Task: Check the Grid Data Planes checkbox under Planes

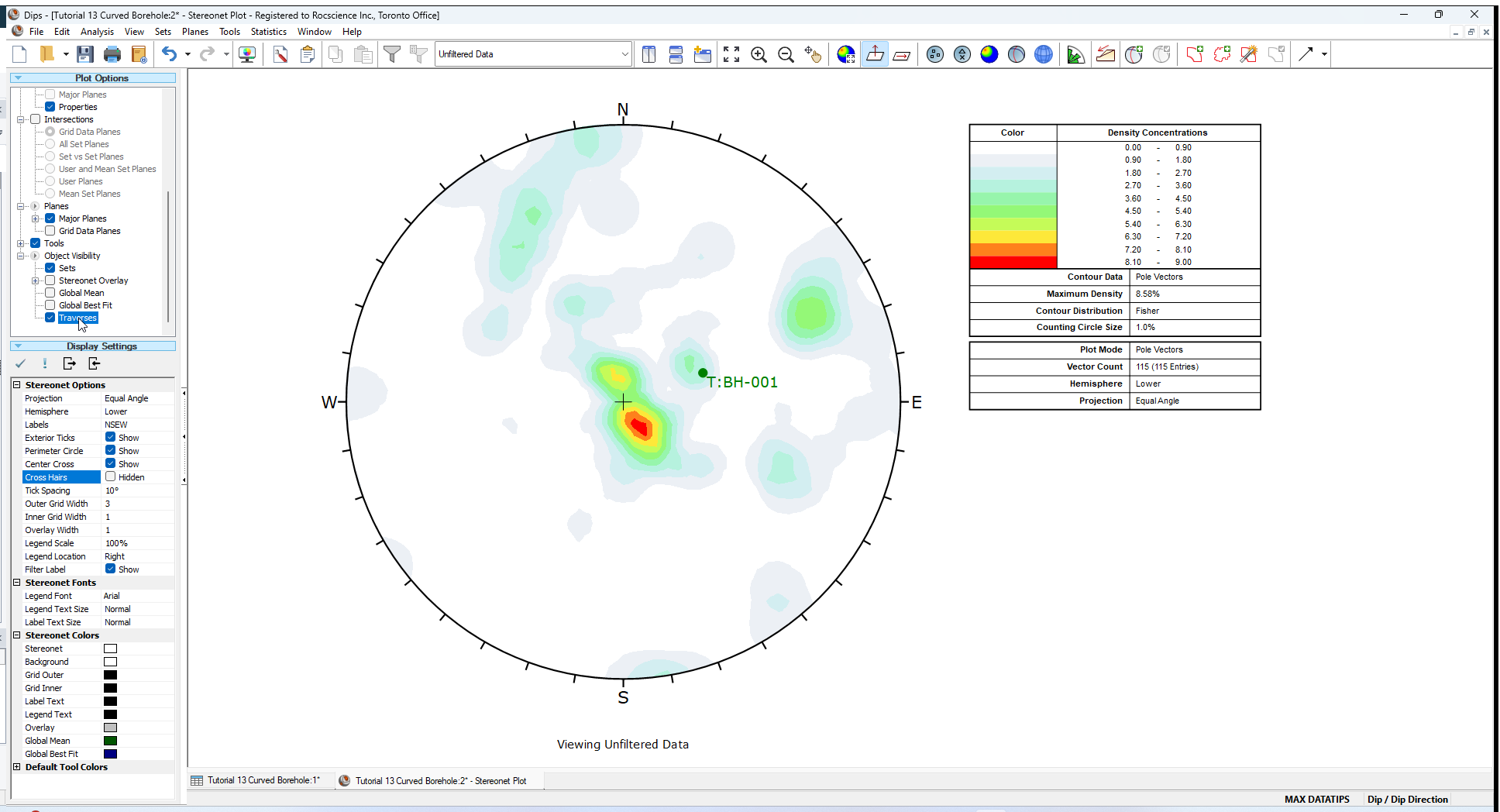Action: (50, 231)
